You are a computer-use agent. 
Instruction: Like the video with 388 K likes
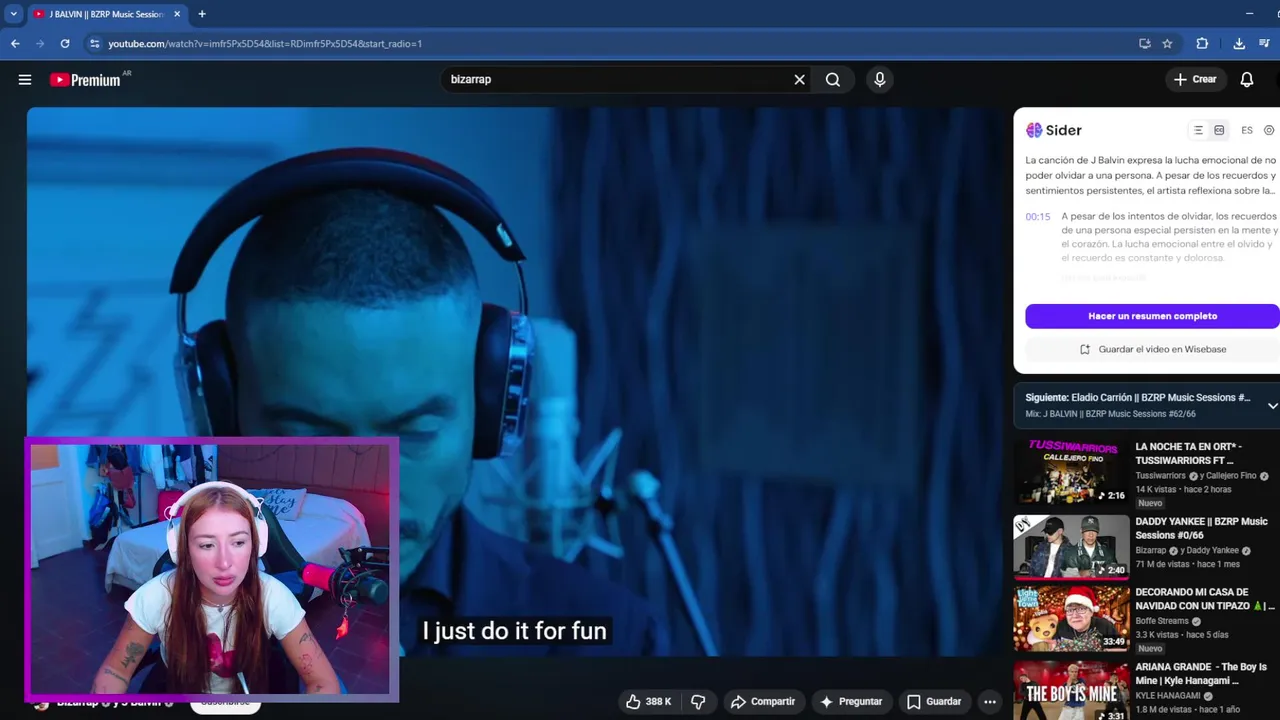[x=648, y=702]
